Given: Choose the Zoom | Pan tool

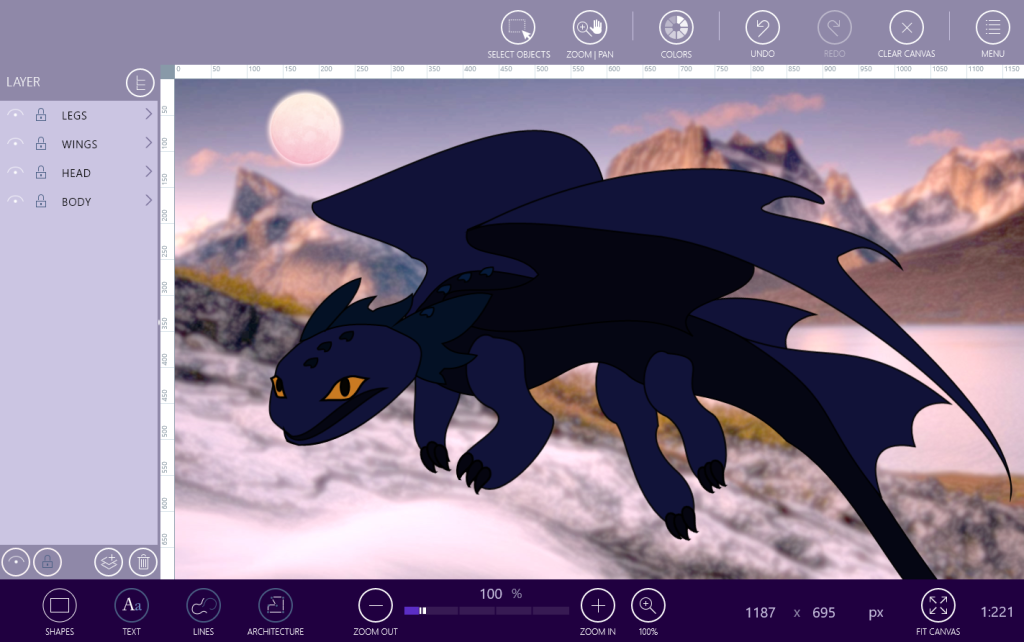Looking at the screenshot, I should point(590,28).
